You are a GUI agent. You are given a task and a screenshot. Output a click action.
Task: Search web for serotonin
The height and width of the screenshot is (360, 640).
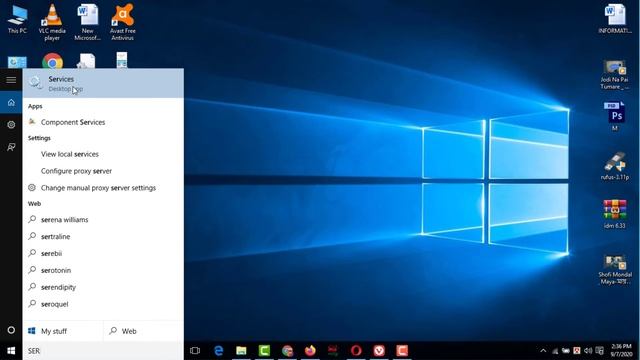click(103, 270)
